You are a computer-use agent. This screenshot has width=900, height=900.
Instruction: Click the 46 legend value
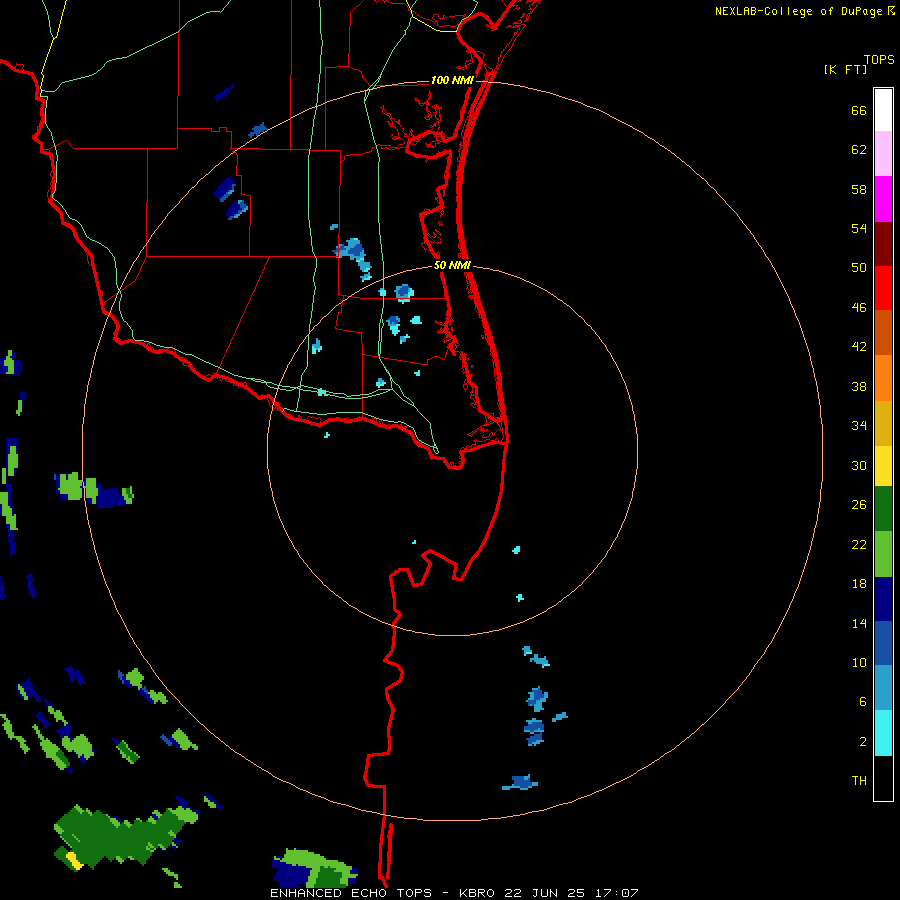coord(859,308)
